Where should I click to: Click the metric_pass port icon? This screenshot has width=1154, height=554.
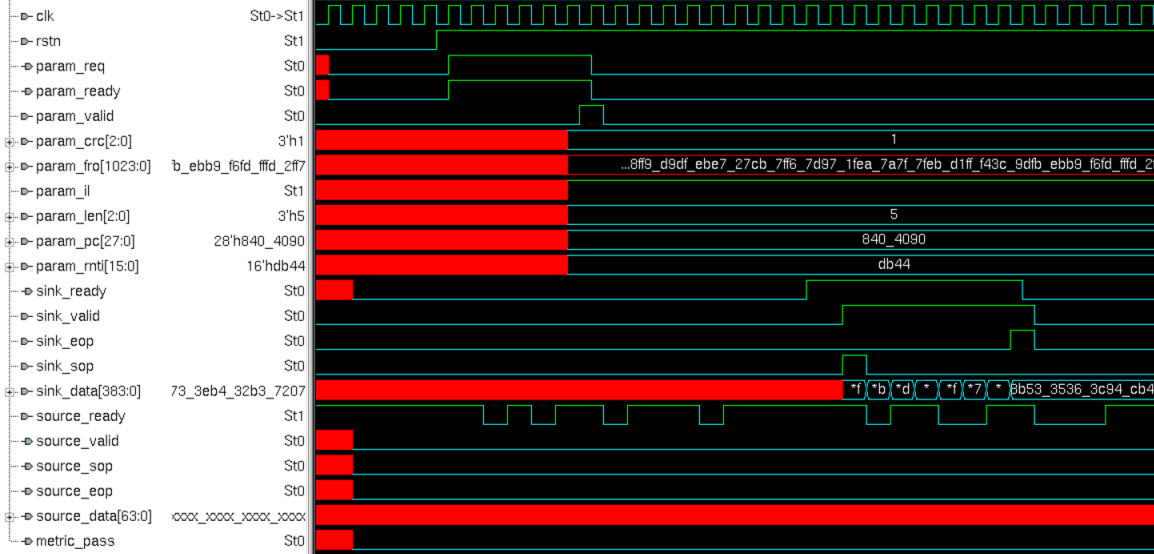[27, 541]
